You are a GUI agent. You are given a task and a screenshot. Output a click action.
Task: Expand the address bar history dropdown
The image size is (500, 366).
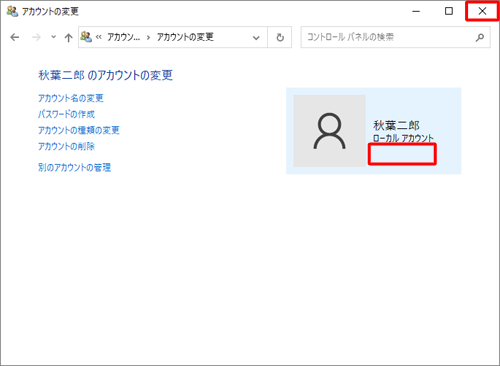click(256, 37)
